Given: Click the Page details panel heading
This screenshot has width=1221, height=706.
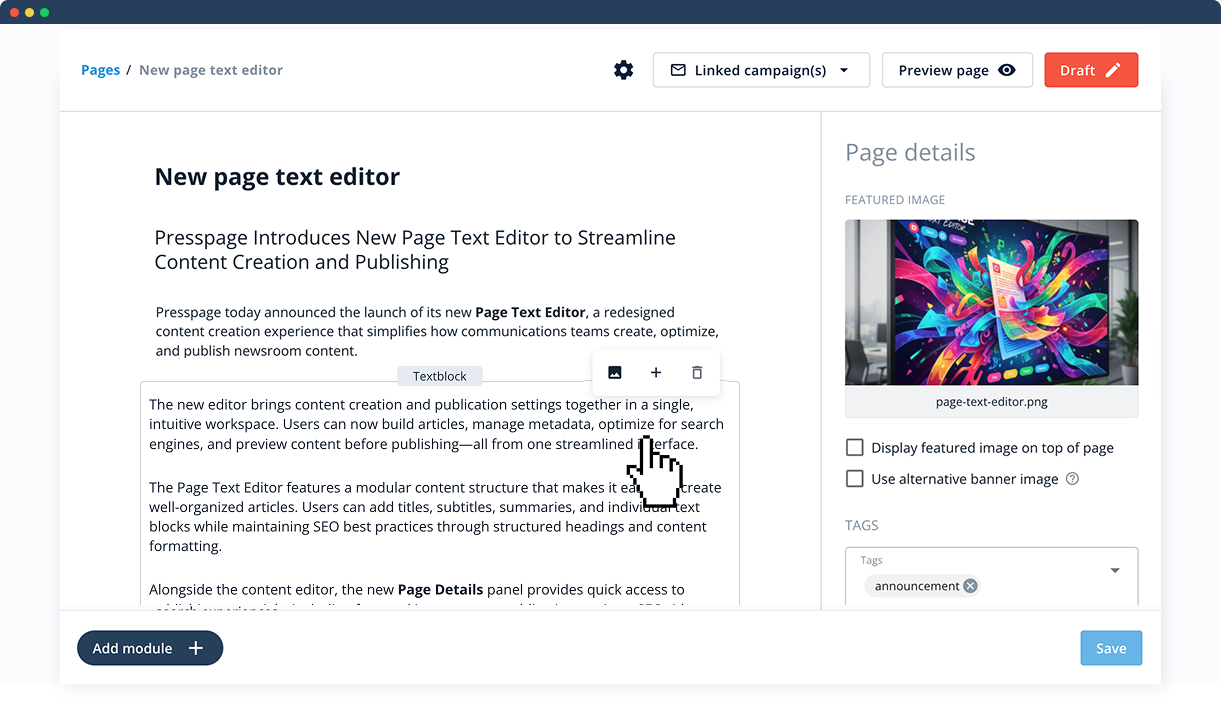Looking at the screenshot, I should point(910,152).
